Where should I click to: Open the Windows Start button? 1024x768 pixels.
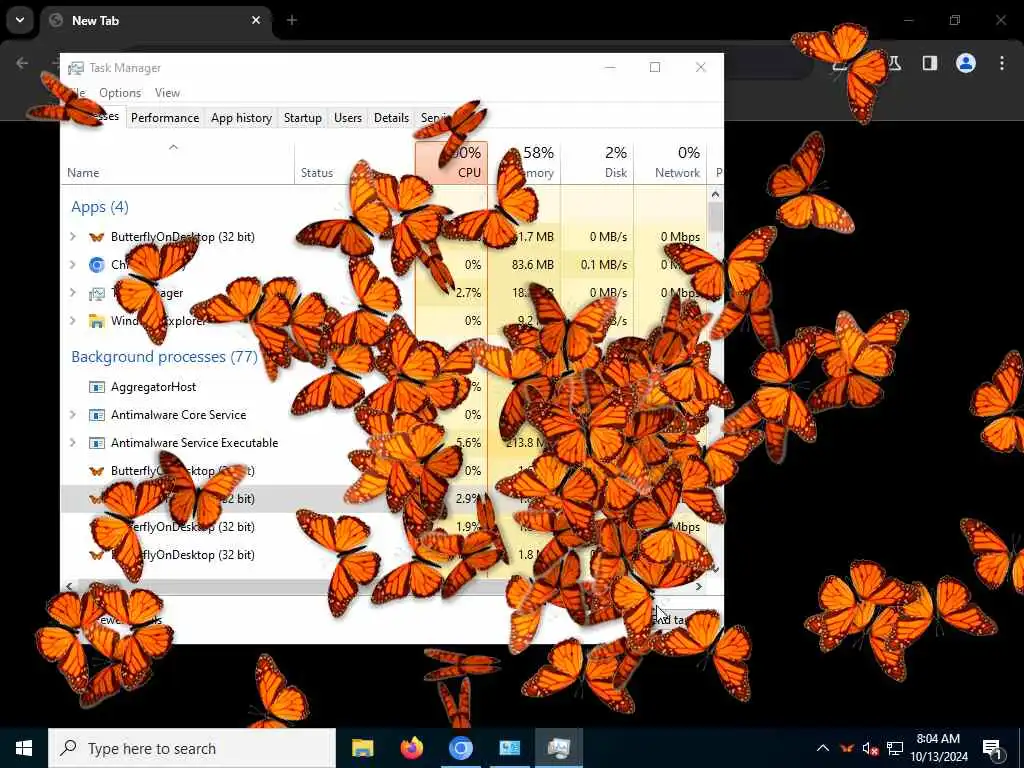tap(24, 748)
